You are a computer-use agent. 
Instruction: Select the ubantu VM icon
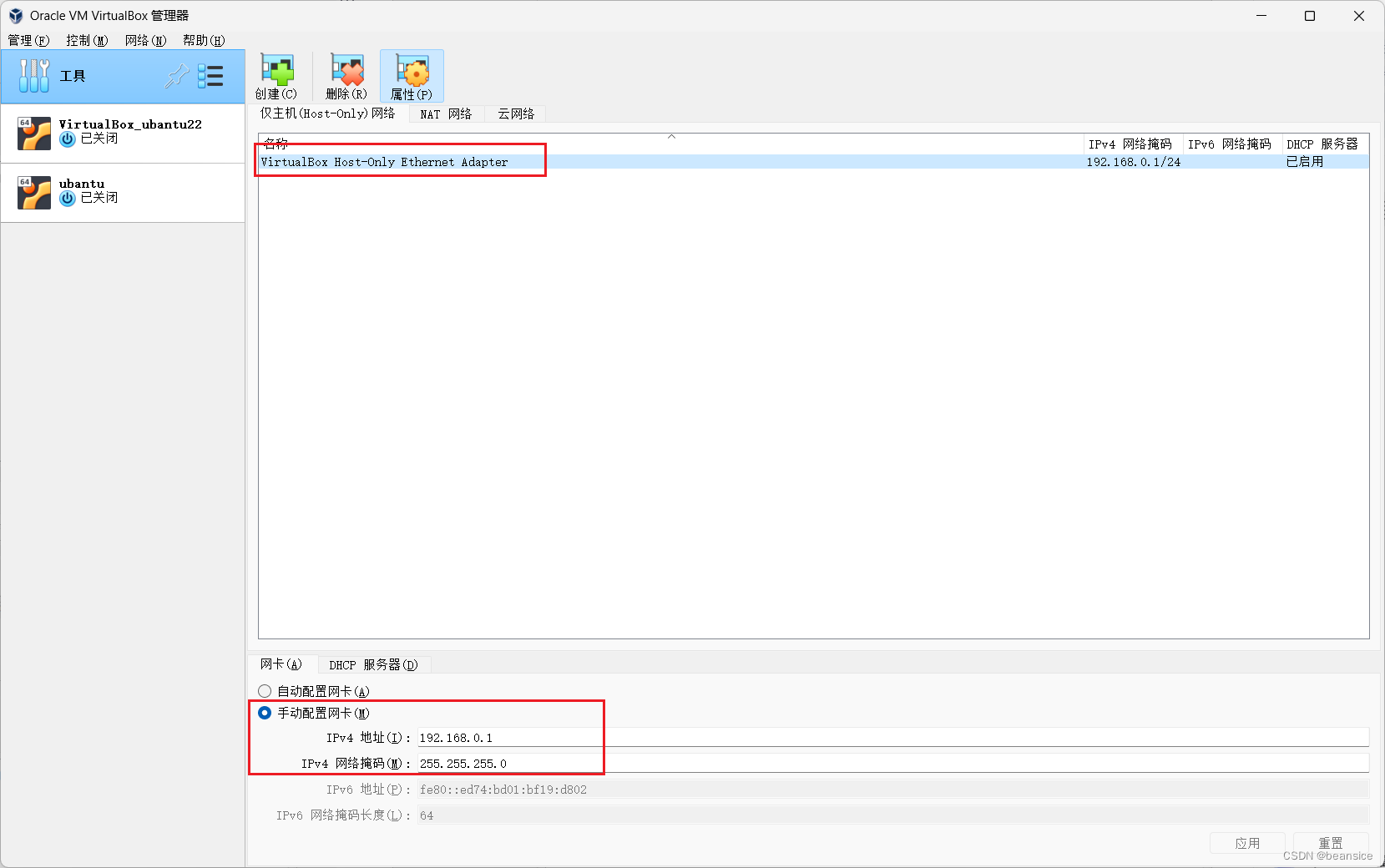tap(34, 193)
